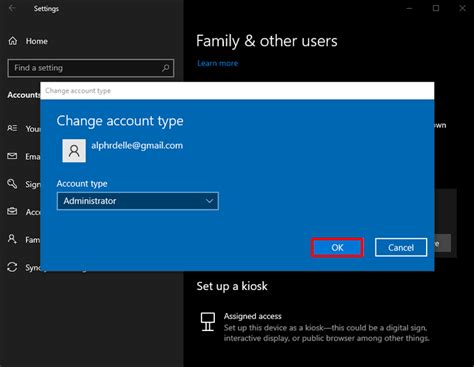The width and height of the screenshot is (474, 367).
Task: Click the Family & other users person icon
Action: click(x=12, y=239)
